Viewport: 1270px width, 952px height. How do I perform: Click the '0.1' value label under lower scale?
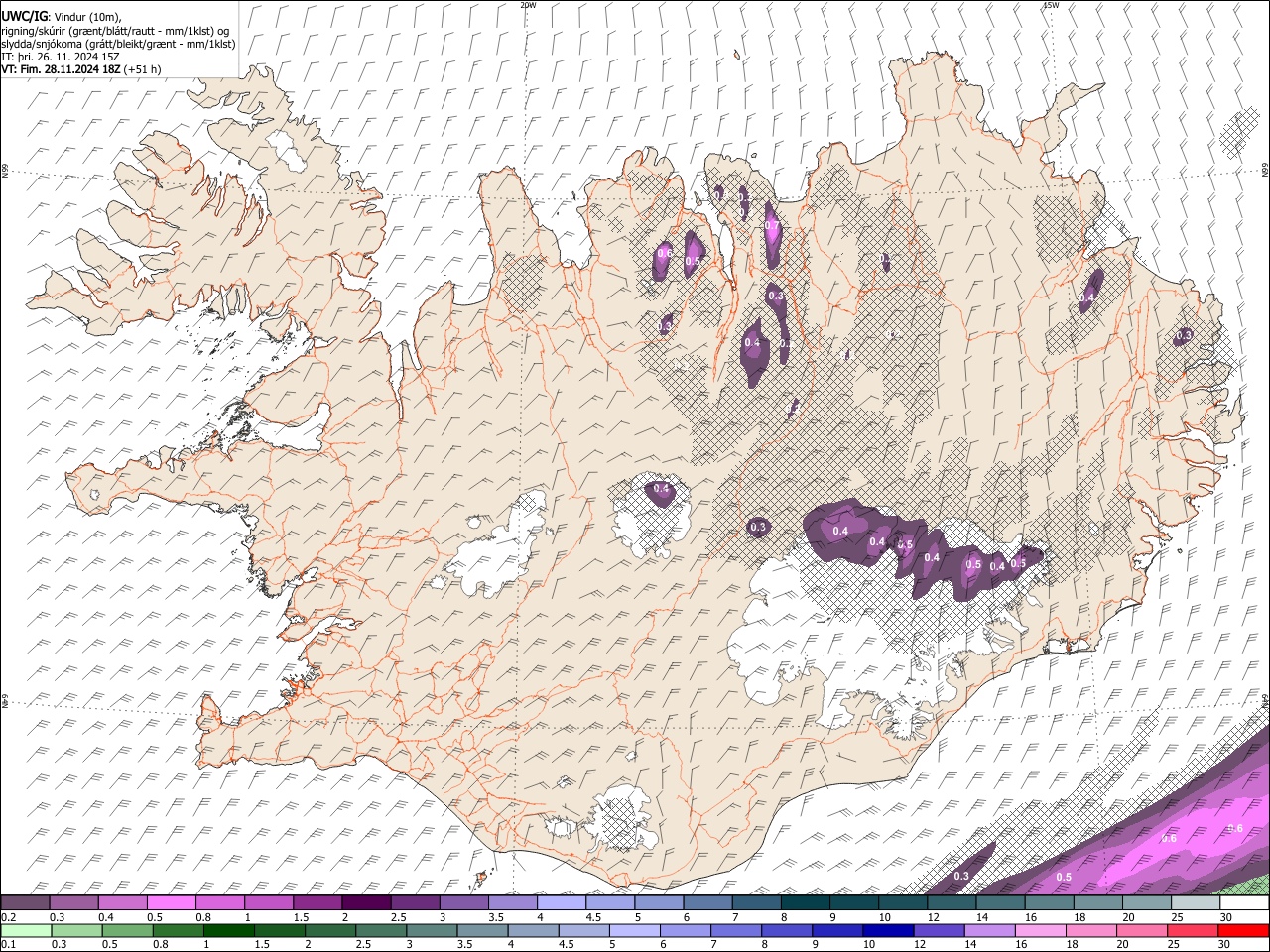(x=9, y=945)
